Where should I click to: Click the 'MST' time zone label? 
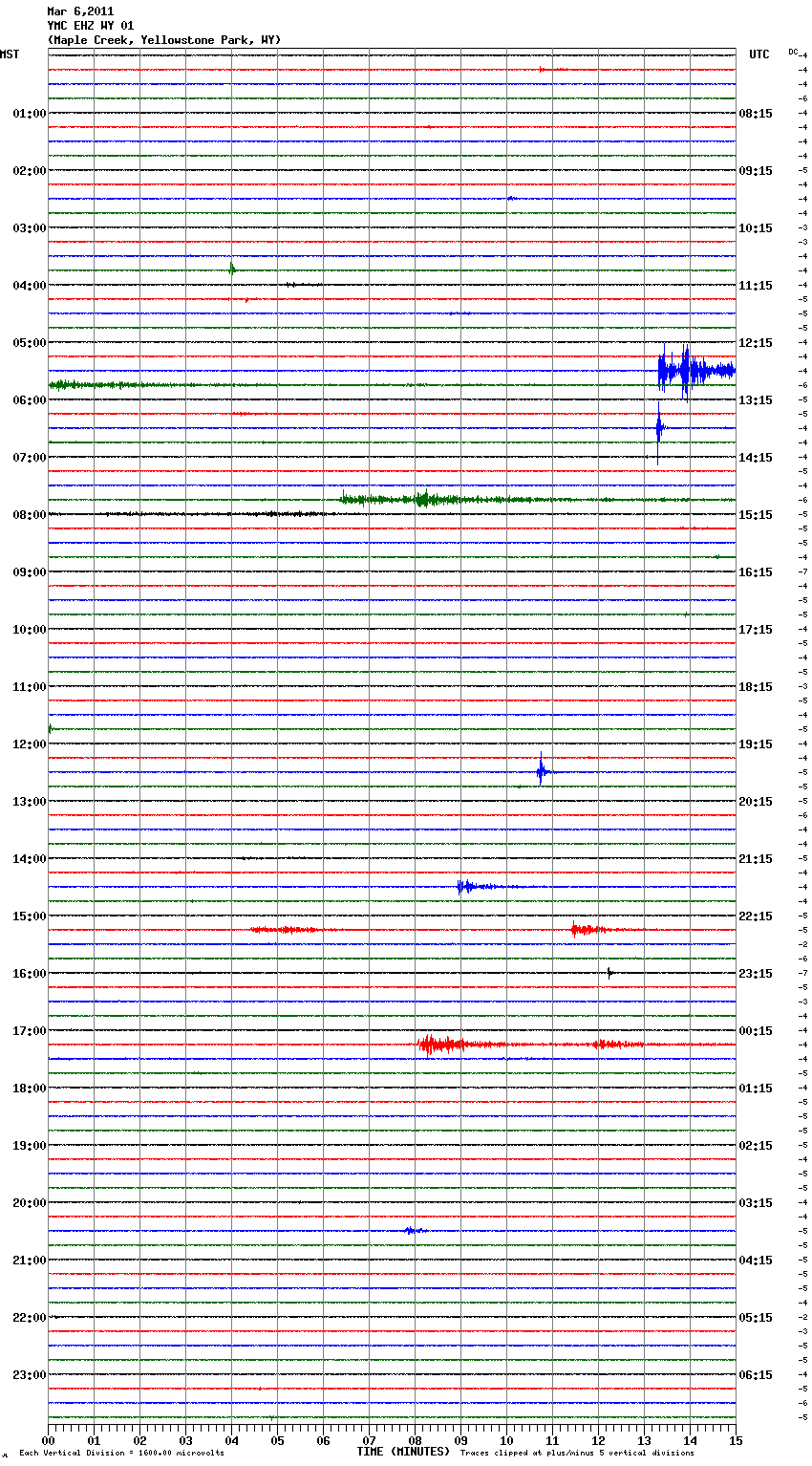coord(10,54)
